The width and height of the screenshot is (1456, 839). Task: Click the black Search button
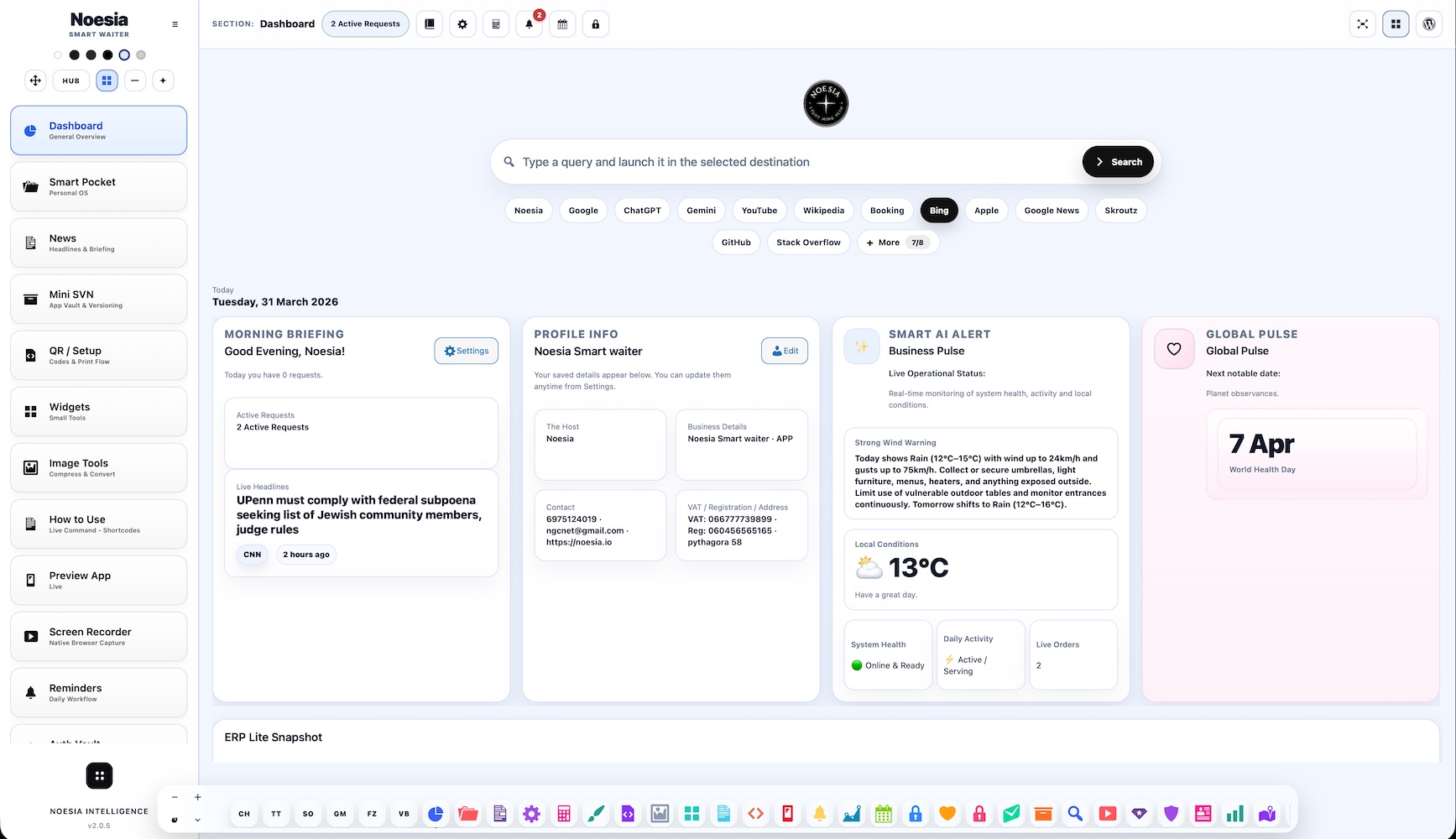coord(1118,162)
